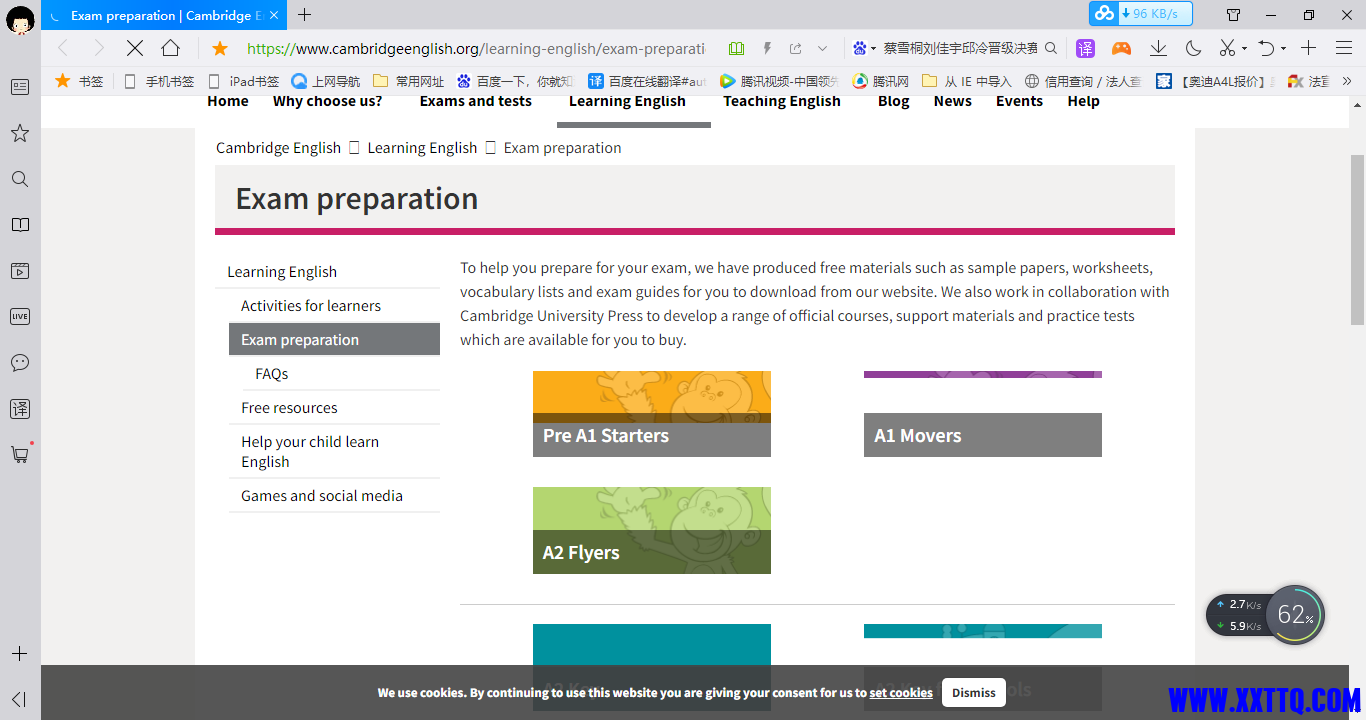The image size is (1366, 720).
Task: Click the set cookies link
Action: click(901, 693)
